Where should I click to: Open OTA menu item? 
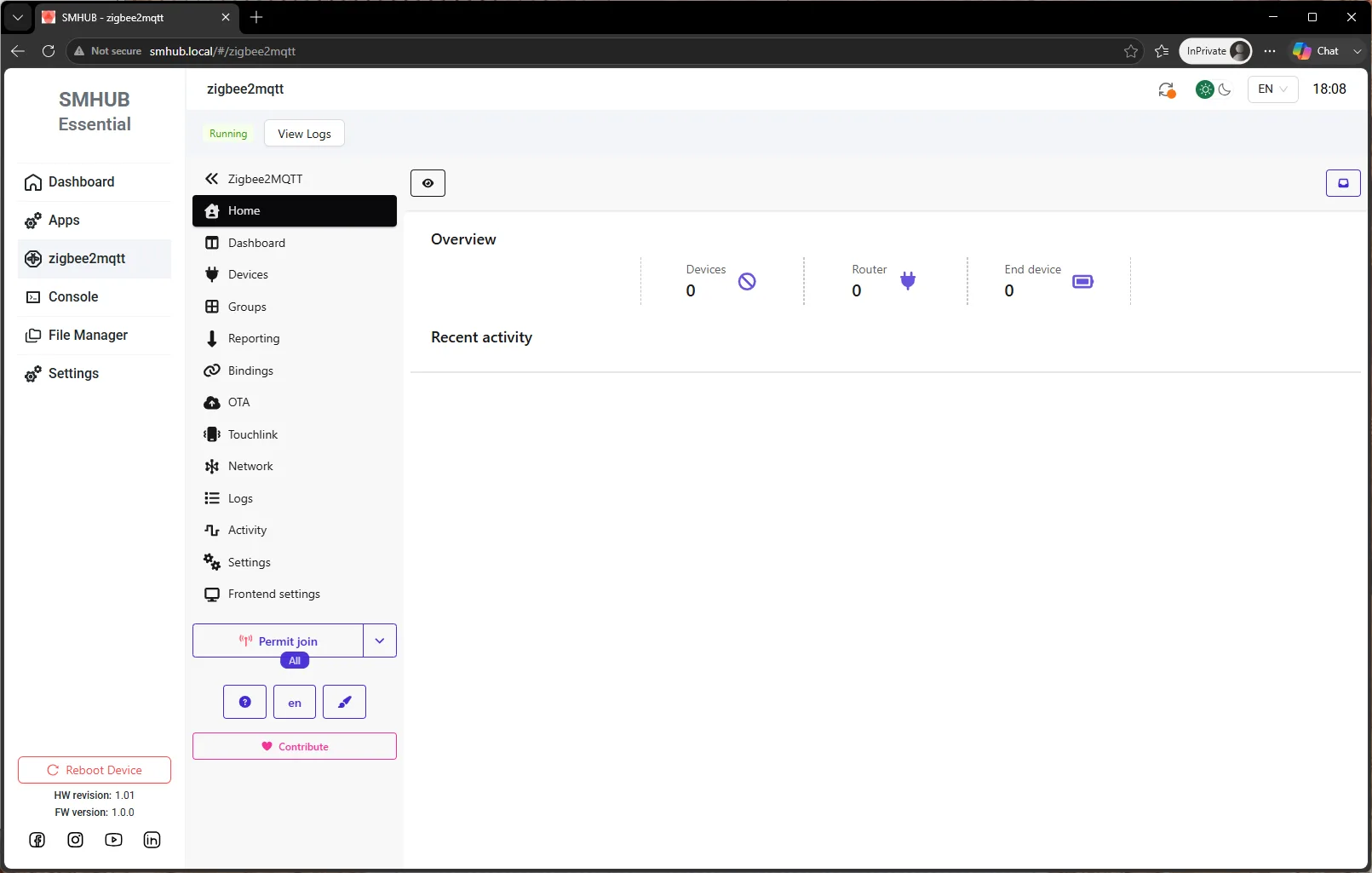[x=295, y=402]
